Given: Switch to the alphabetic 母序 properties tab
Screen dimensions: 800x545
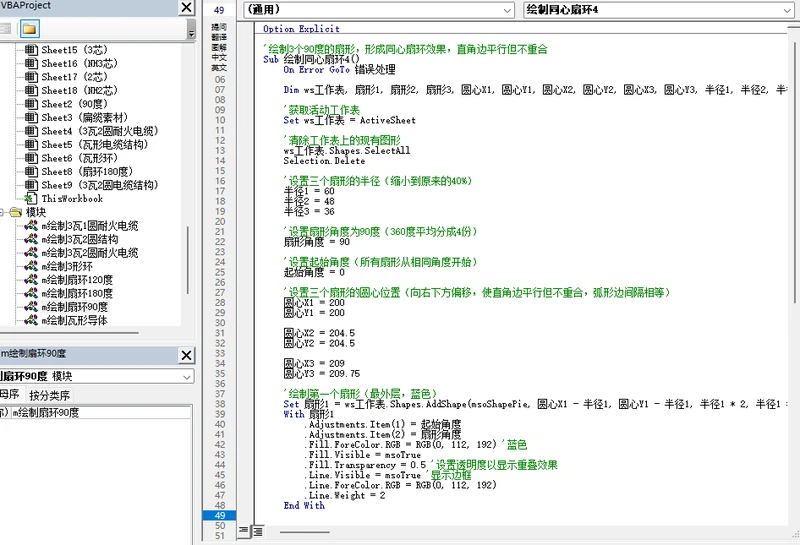Looking at the screenshot, I should point(10,394).
